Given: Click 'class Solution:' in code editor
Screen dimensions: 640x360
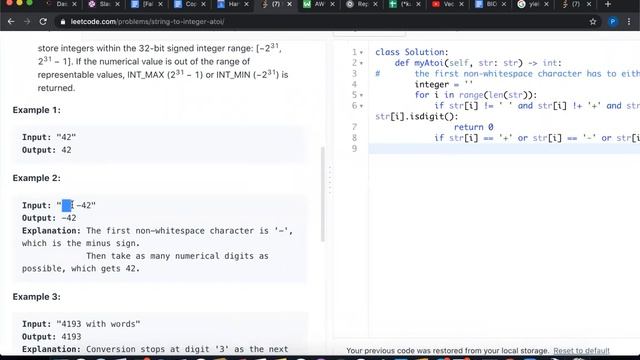Looking at the screenshot, I should point(411,52).
